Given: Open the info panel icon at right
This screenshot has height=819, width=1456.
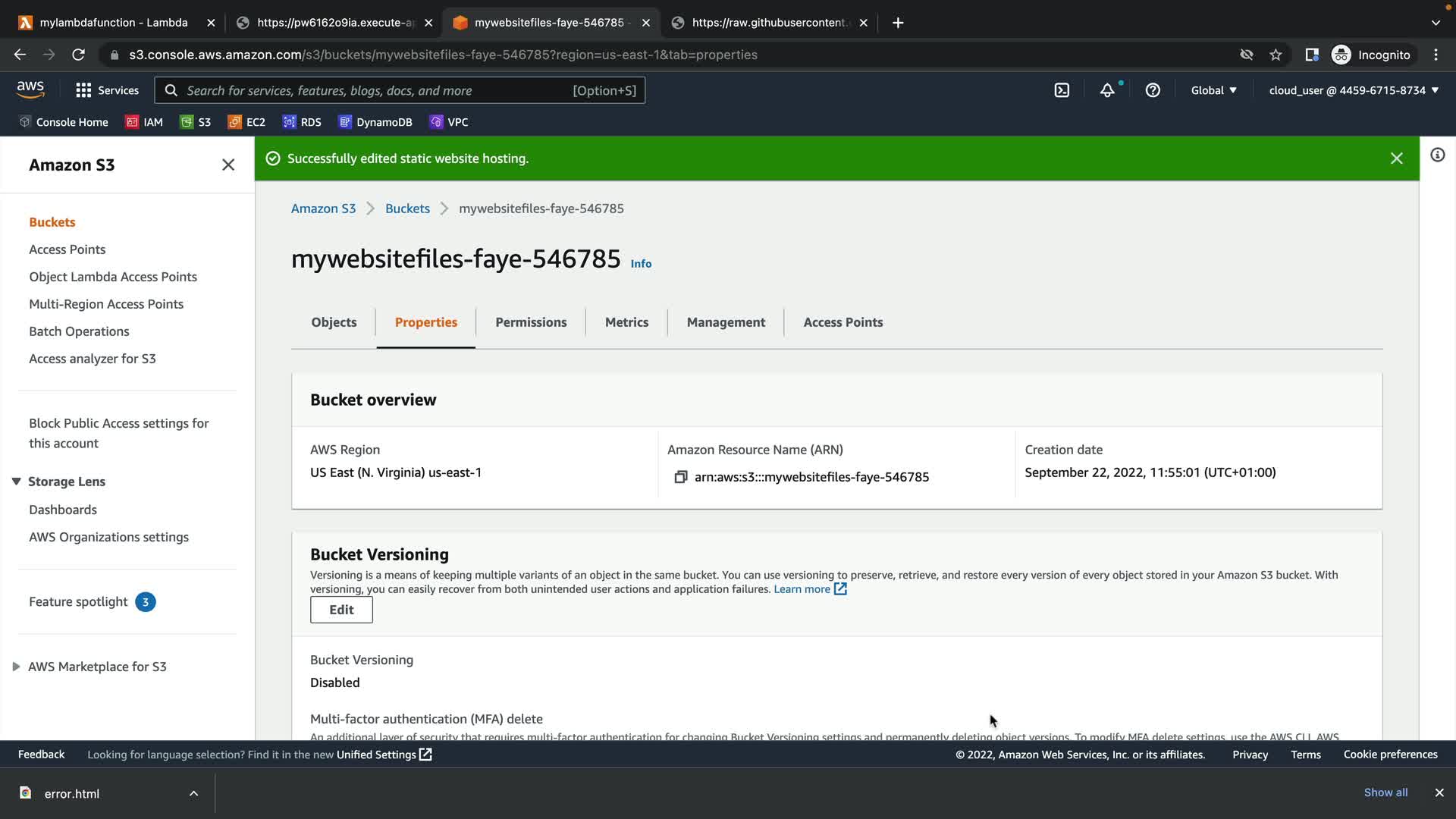Looking at the screenshot, I should pos(1437,155).
